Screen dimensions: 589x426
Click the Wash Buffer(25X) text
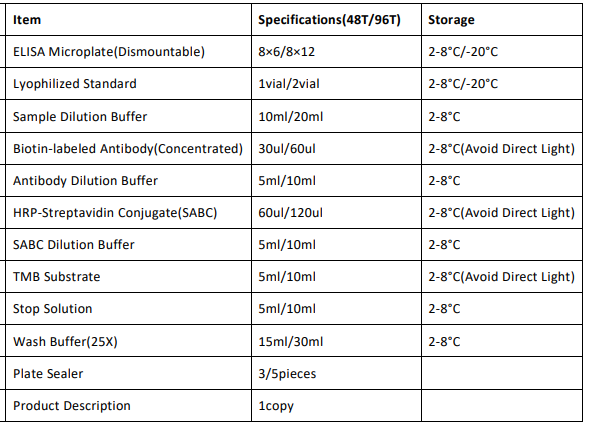[65, 341]
